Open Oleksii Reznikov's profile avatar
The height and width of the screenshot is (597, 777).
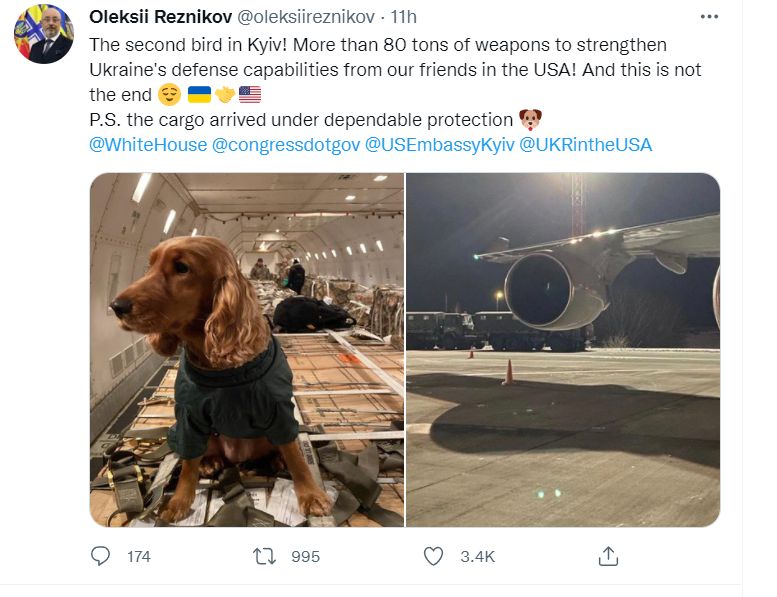click(x=44, y=34)
